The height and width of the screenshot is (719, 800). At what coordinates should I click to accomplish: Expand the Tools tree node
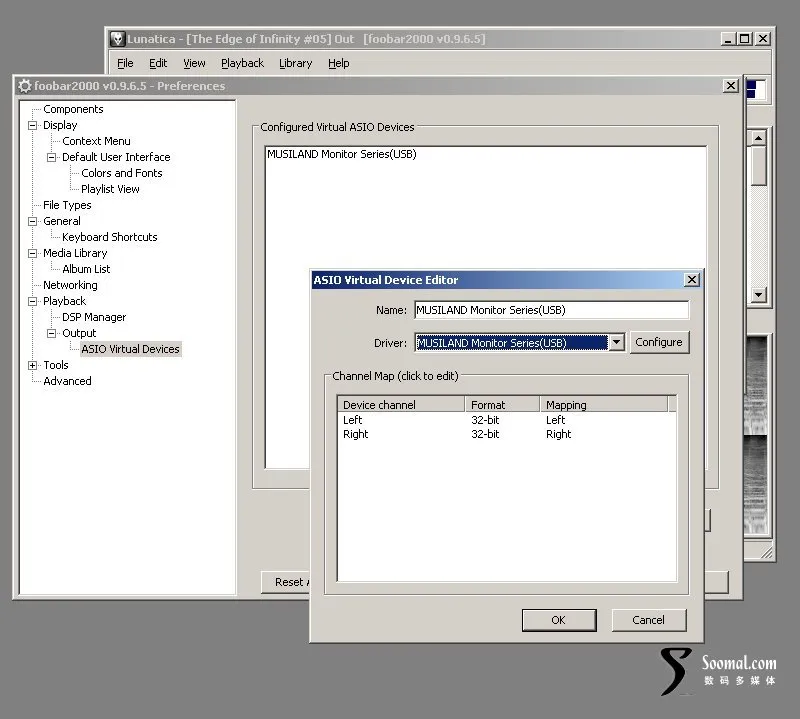33,365
